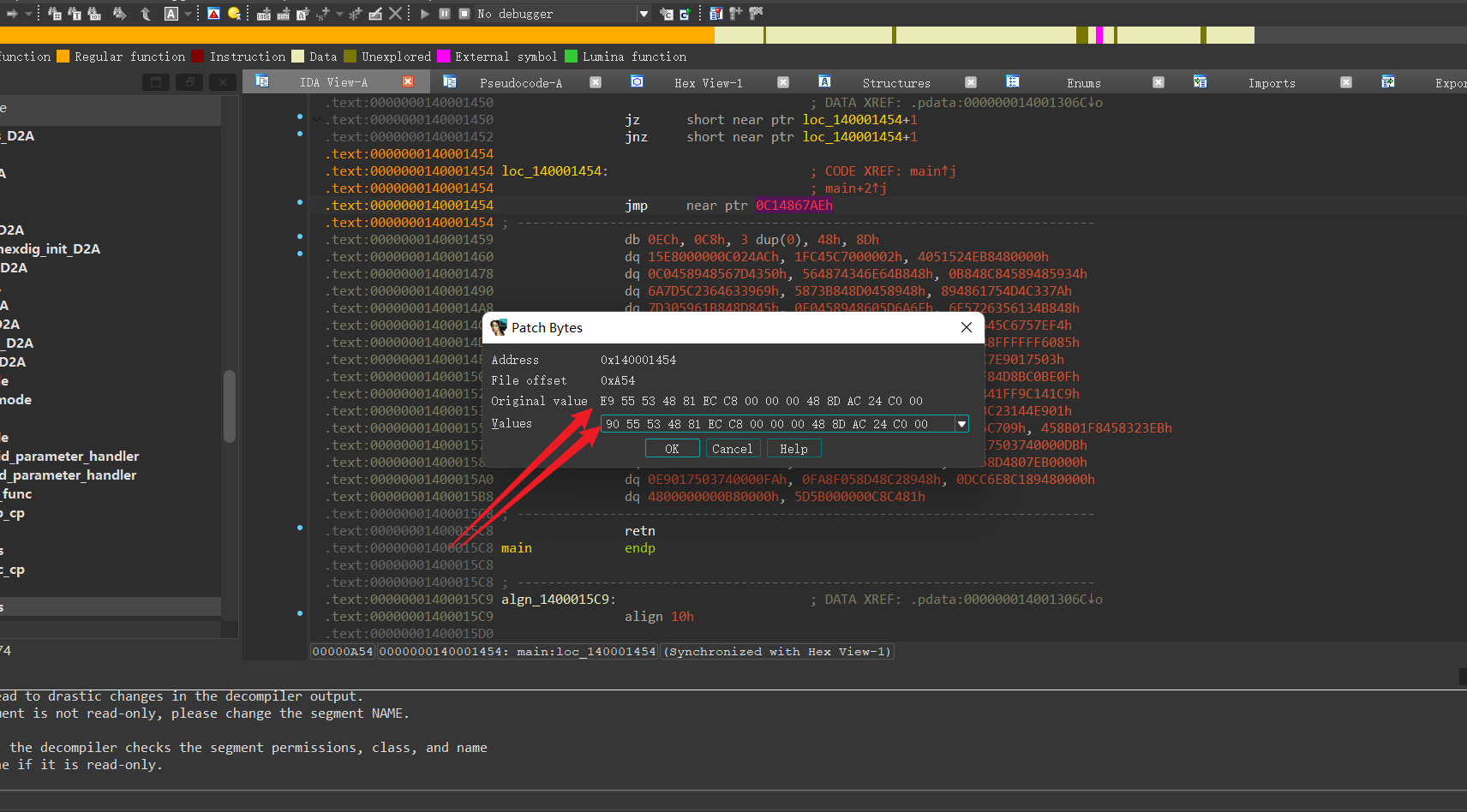The width and height of the screenshot is (1467, 812).
Task: Click the pencil edit toolbar icon
Action: pos(375,14)
